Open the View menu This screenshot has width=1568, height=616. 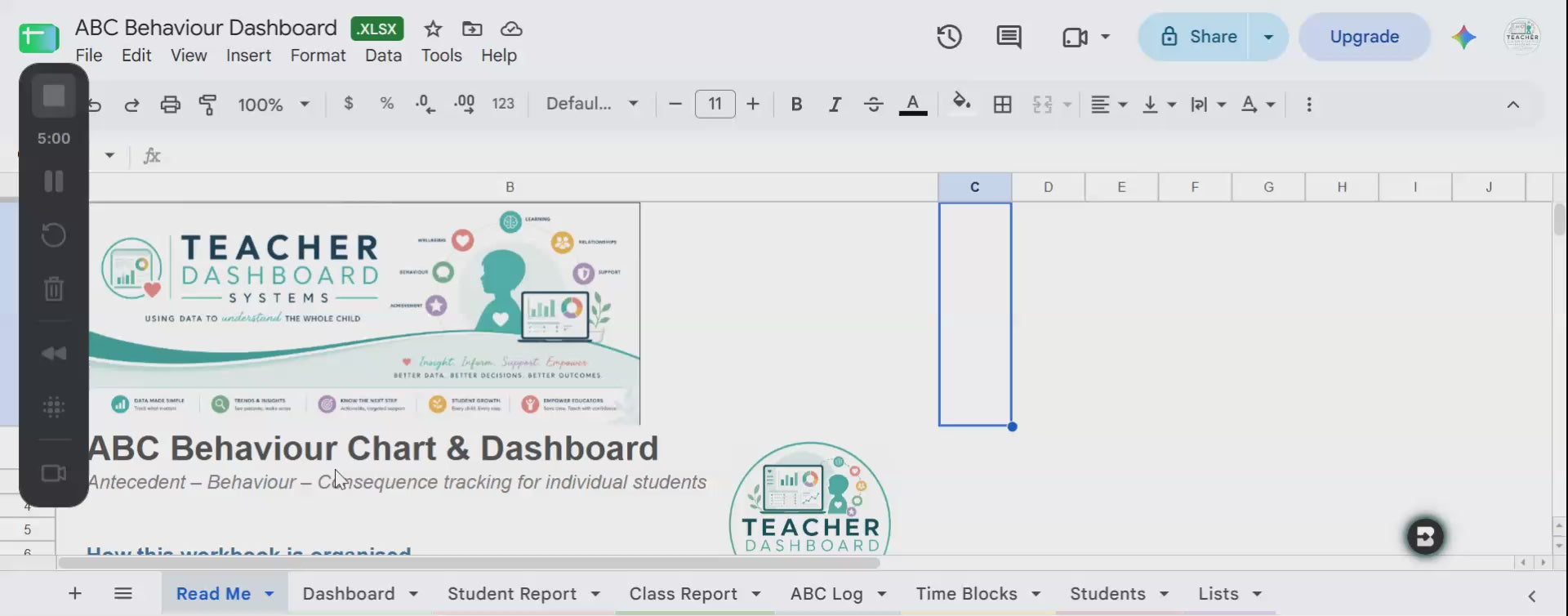189,56
